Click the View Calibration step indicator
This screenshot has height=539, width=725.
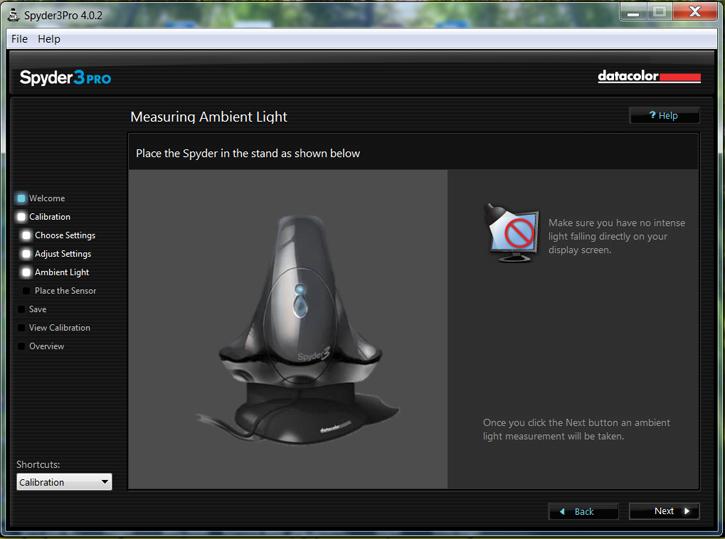[21, 328]
